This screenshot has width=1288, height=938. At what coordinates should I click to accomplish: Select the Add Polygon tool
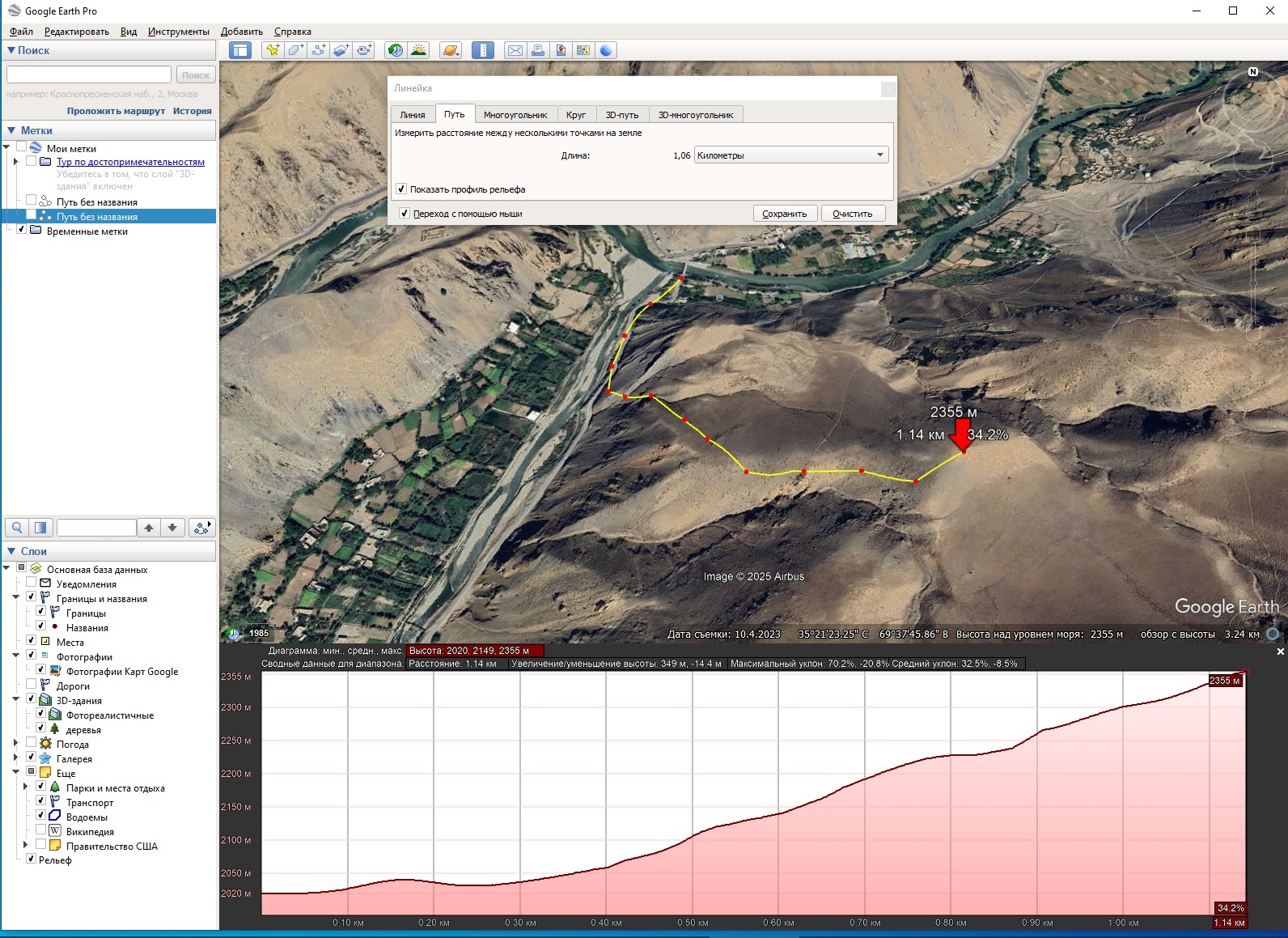pyautogui.click(x=296, y=50)
